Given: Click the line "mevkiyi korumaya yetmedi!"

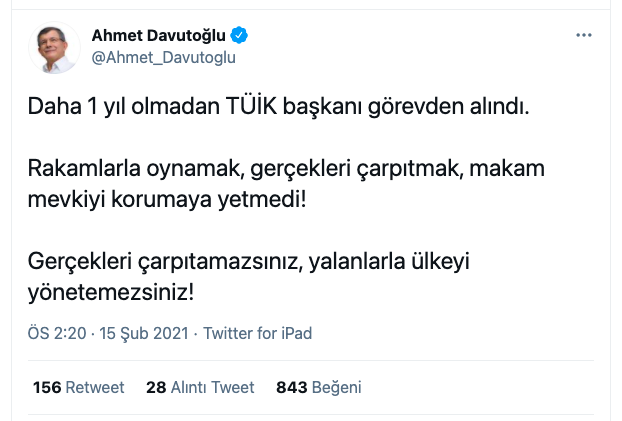Looking at the screenshot, I should point(164,199).
